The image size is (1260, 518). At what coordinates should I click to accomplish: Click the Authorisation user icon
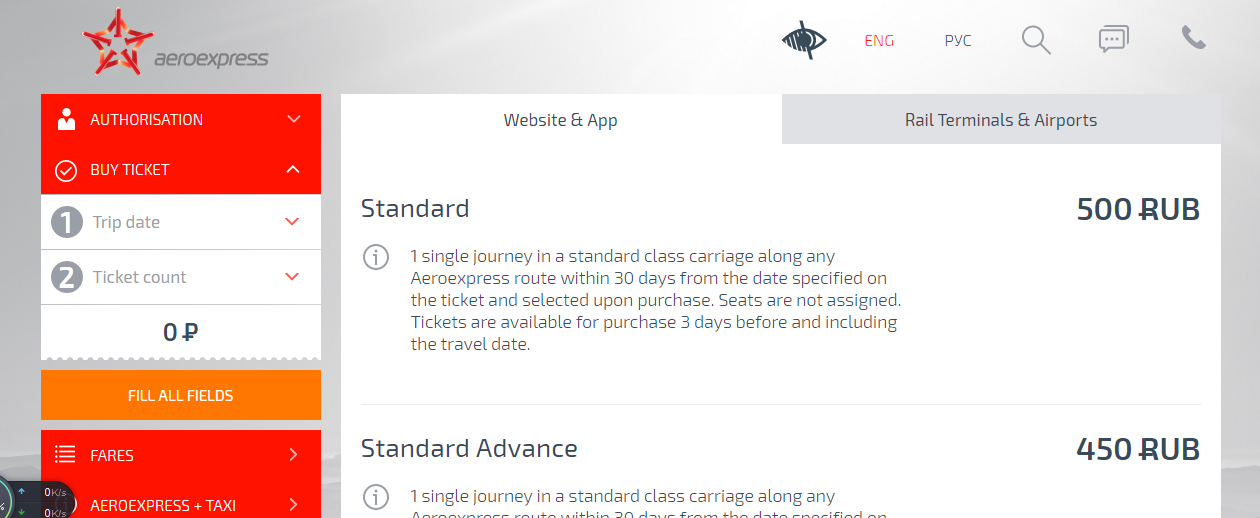pos(67,119)
